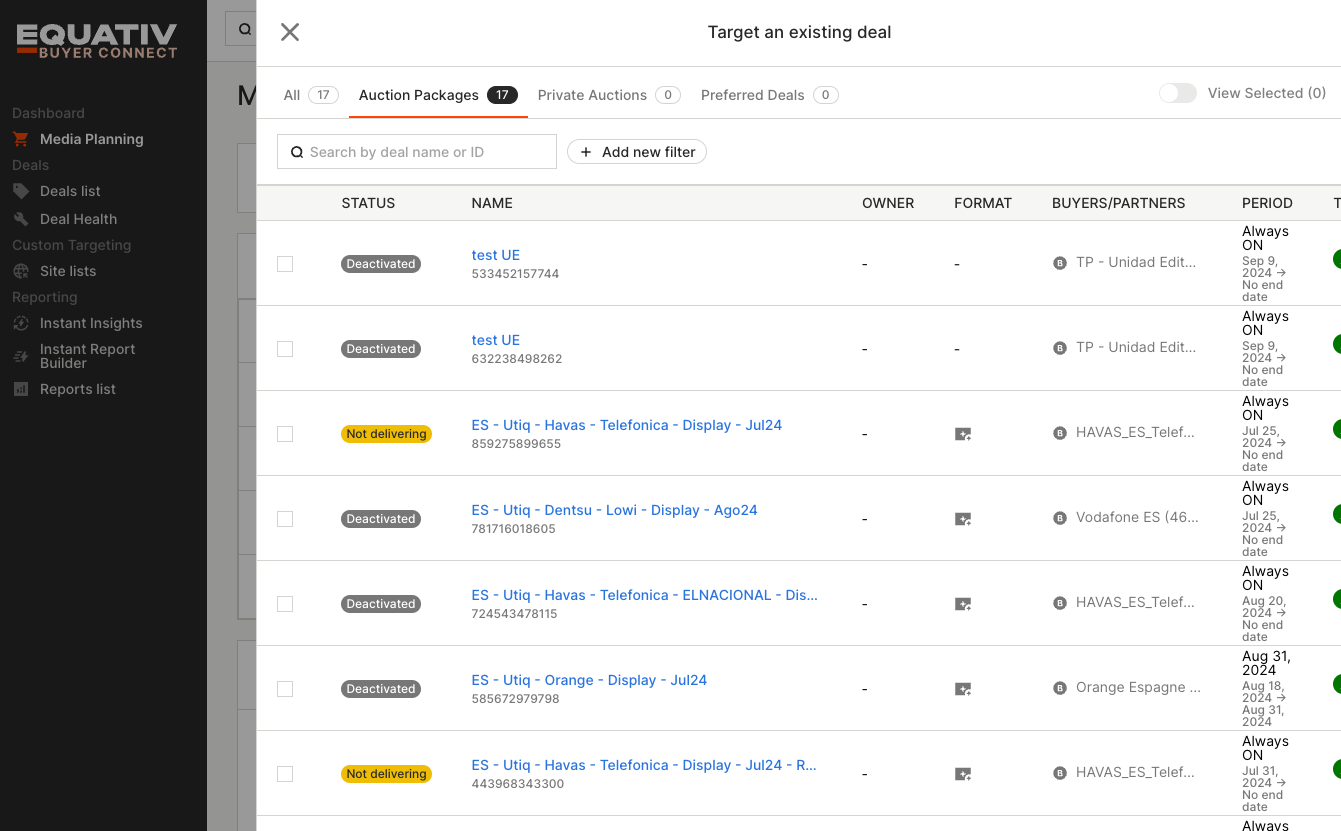Click the Instant Report Builder icon
Screen dimensions: 1341x831
[20, 356]
